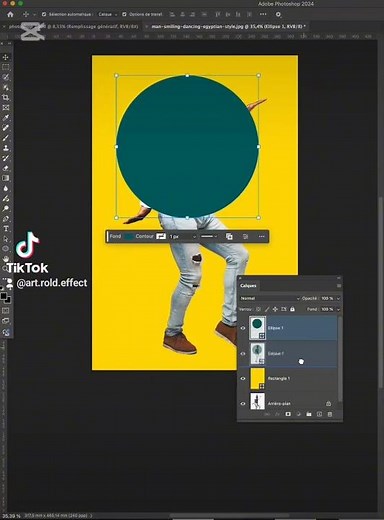The height and width of the screenshot is (520, 384).
Task: Create a new layer icon
Action: [319, 414]
